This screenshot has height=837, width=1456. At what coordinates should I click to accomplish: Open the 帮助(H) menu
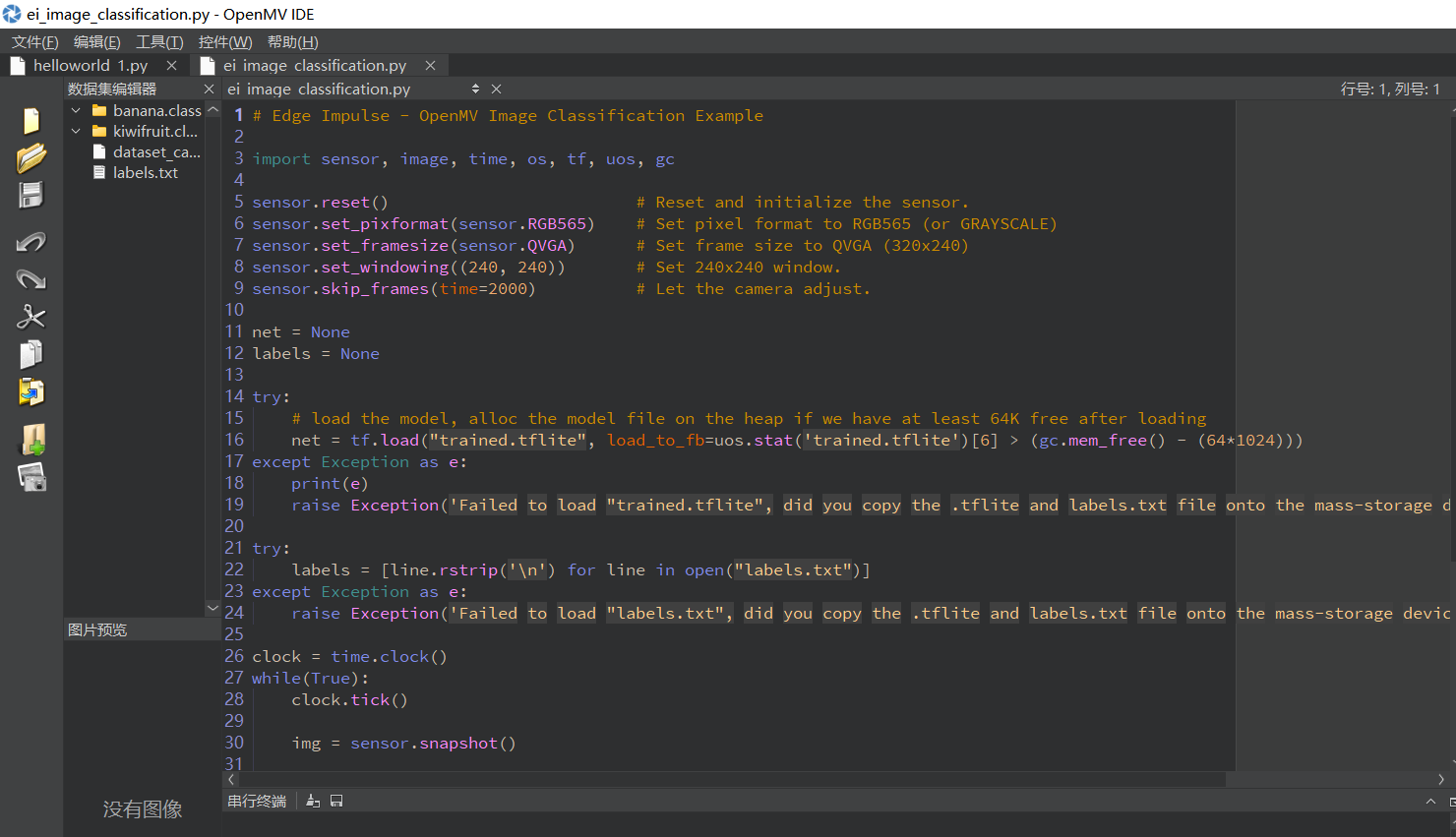tap(293, 41)
